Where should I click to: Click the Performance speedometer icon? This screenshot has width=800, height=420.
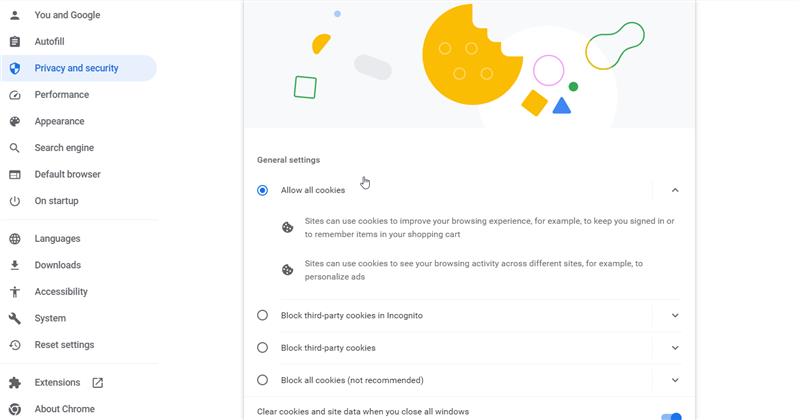(x=15, y=95)
